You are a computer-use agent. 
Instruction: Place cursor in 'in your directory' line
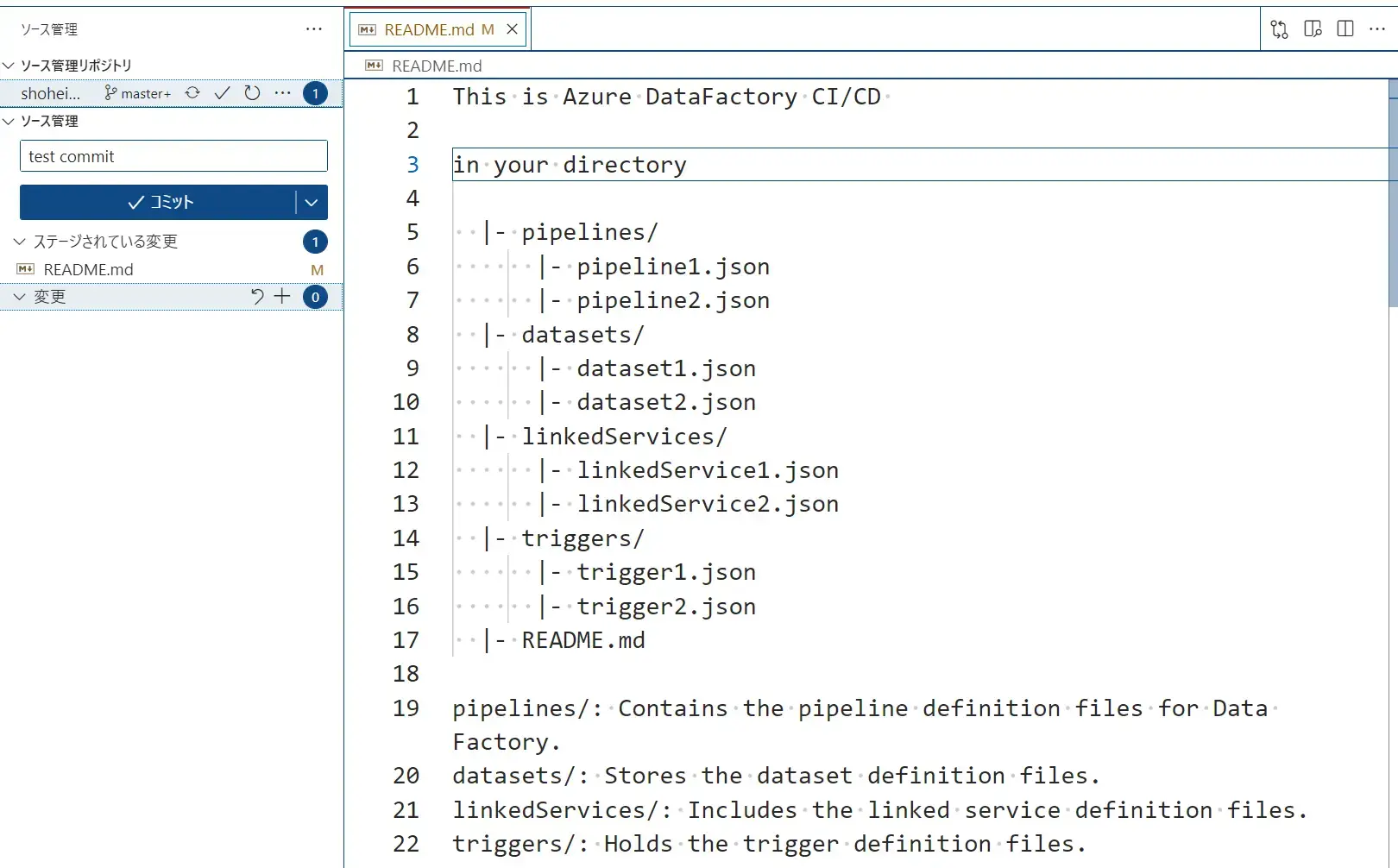point(570,165)
